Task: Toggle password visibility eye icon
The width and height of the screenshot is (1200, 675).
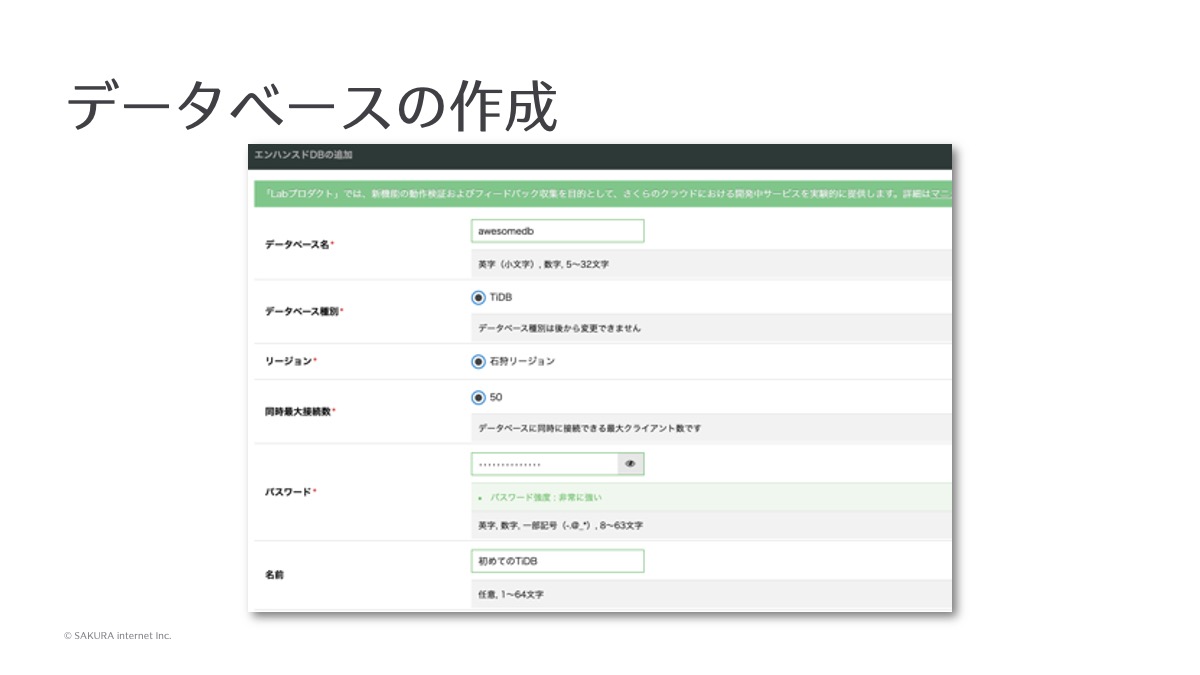Action: 631,464
